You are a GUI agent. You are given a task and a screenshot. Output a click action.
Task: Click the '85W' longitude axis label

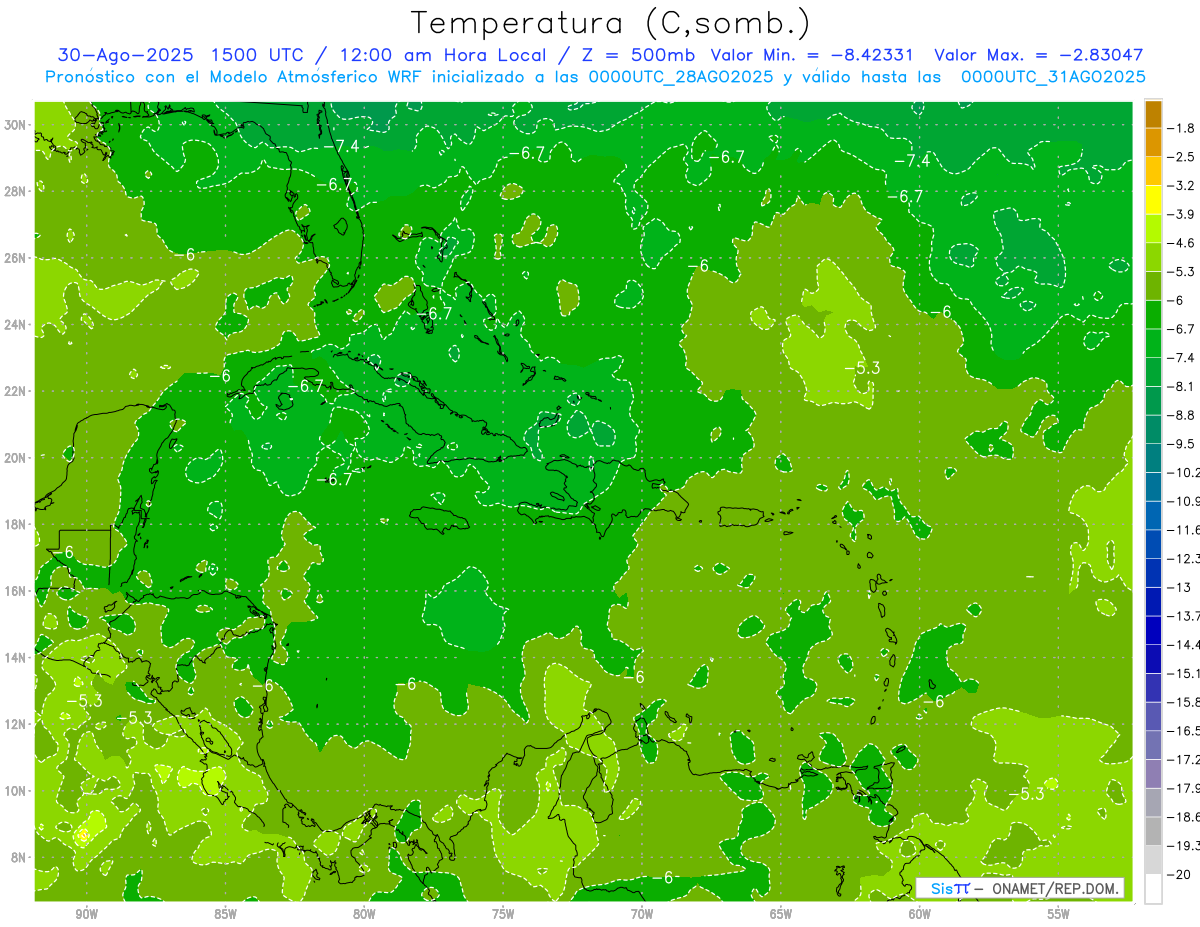pyautogui.click(x=225, y=914)
